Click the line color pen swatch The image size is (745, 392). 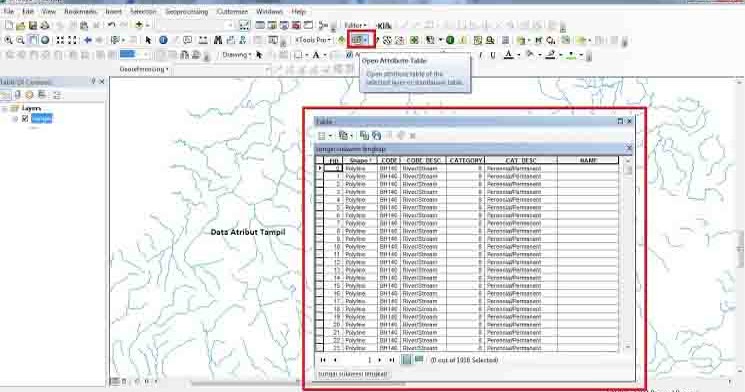point(551,55)
